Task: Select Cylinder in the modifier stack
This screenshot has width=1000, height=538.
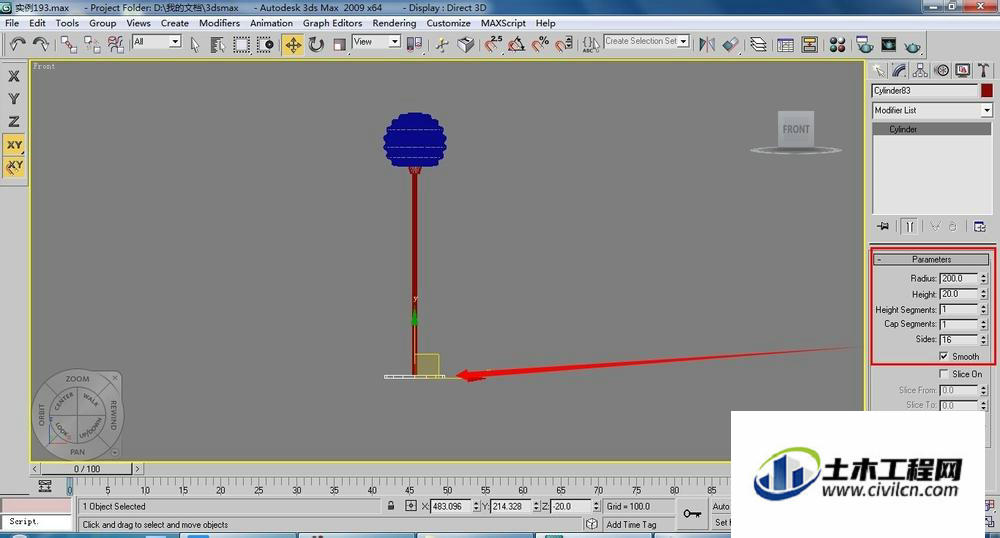Action: pos(932,129)
